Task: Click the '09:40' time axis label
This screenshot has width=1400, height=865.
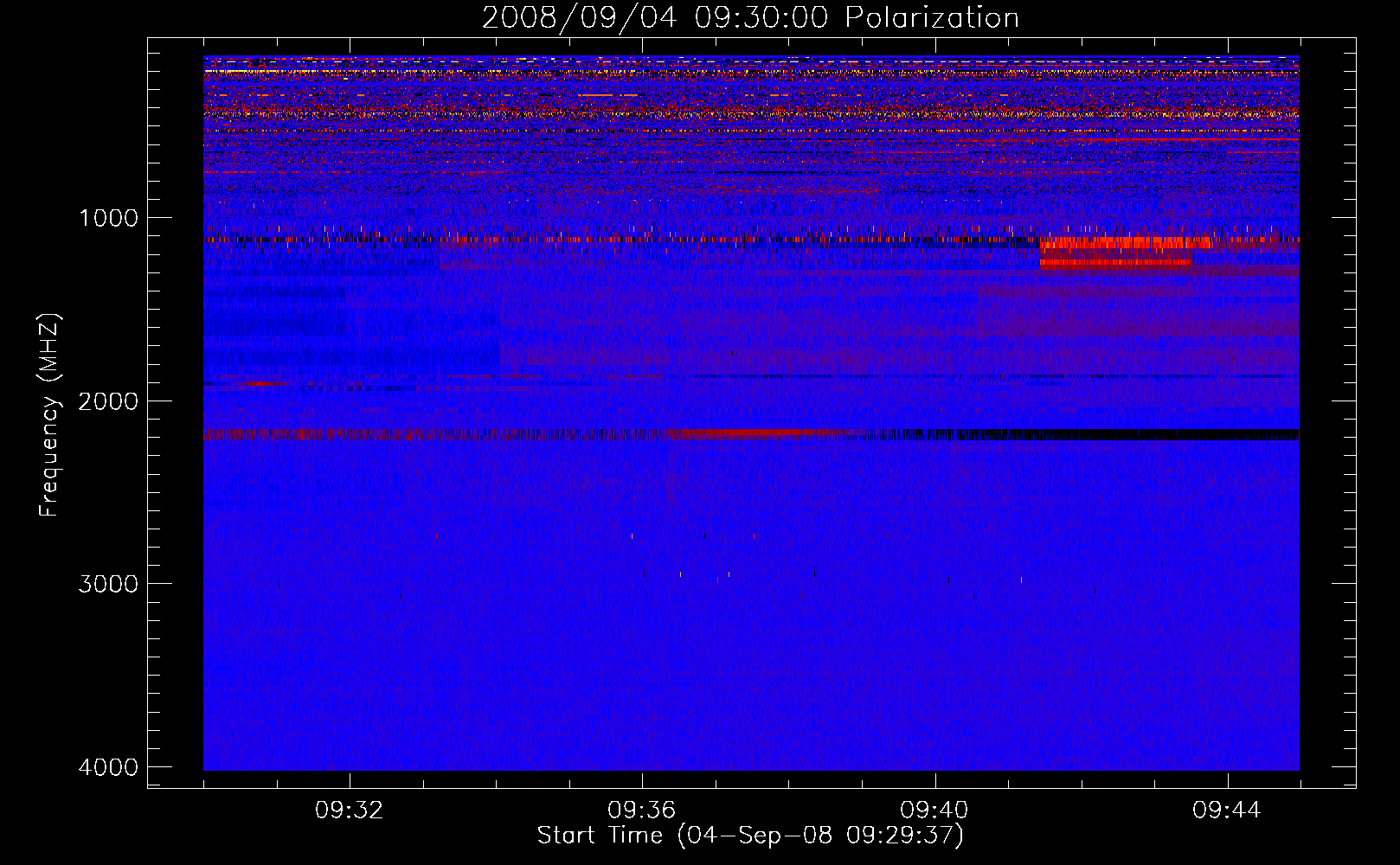Action: 934,811
